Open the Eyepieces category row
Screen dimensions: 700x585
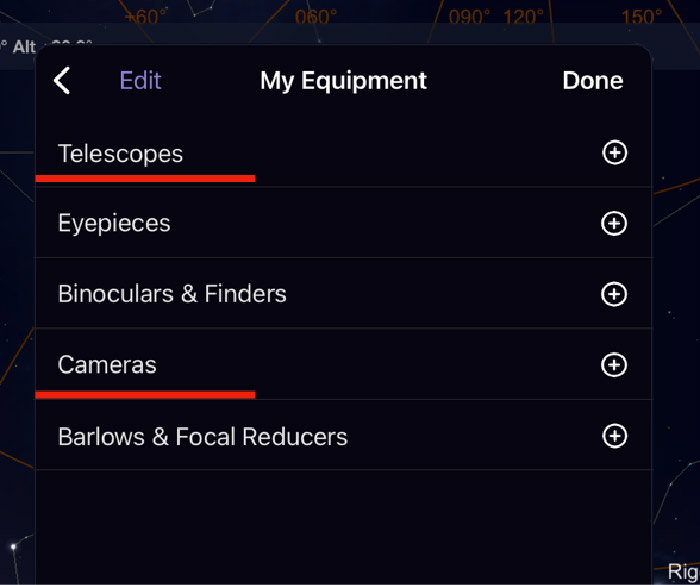[344, 222]
